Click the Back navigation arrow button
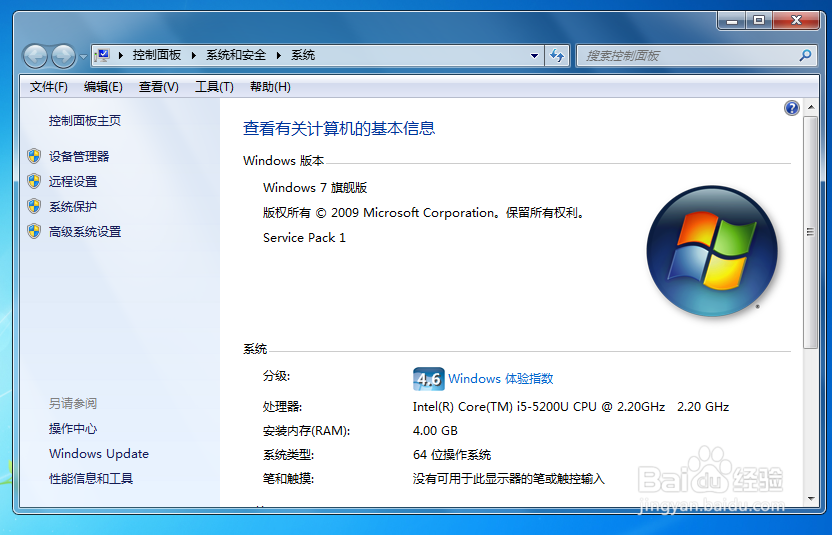Screen dimensions: 832x535 click(x=36, y=56)
